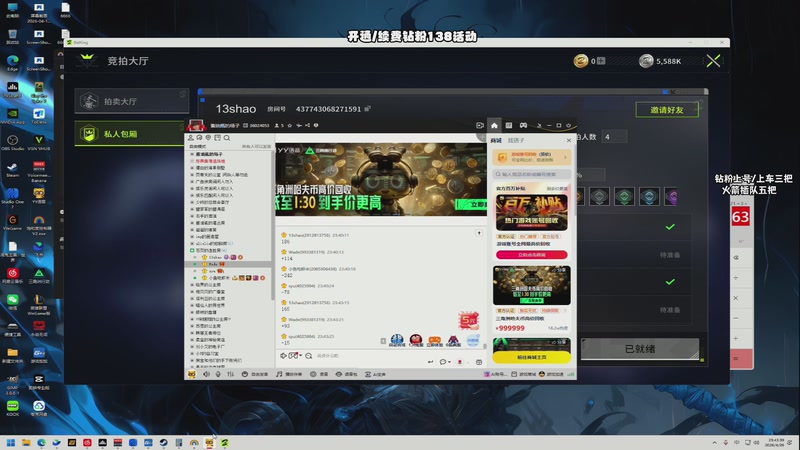The width and height of the screenshot is (800, 450).
Task: Click the gold coin icon in auction hall header
Action: pyautogui.click(x=581, y=61)
